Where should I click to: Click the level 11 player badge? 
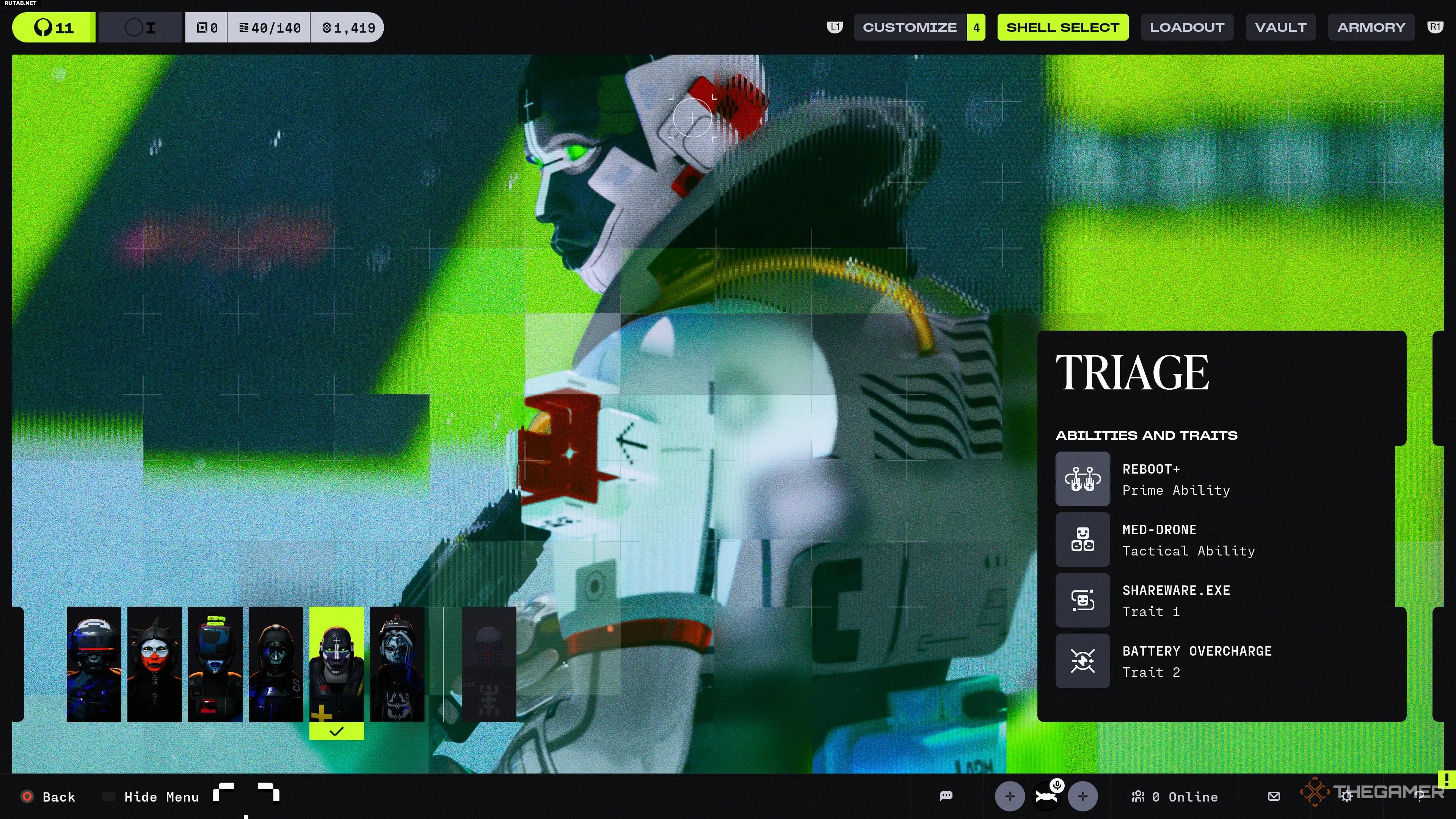tap(54, 27)
